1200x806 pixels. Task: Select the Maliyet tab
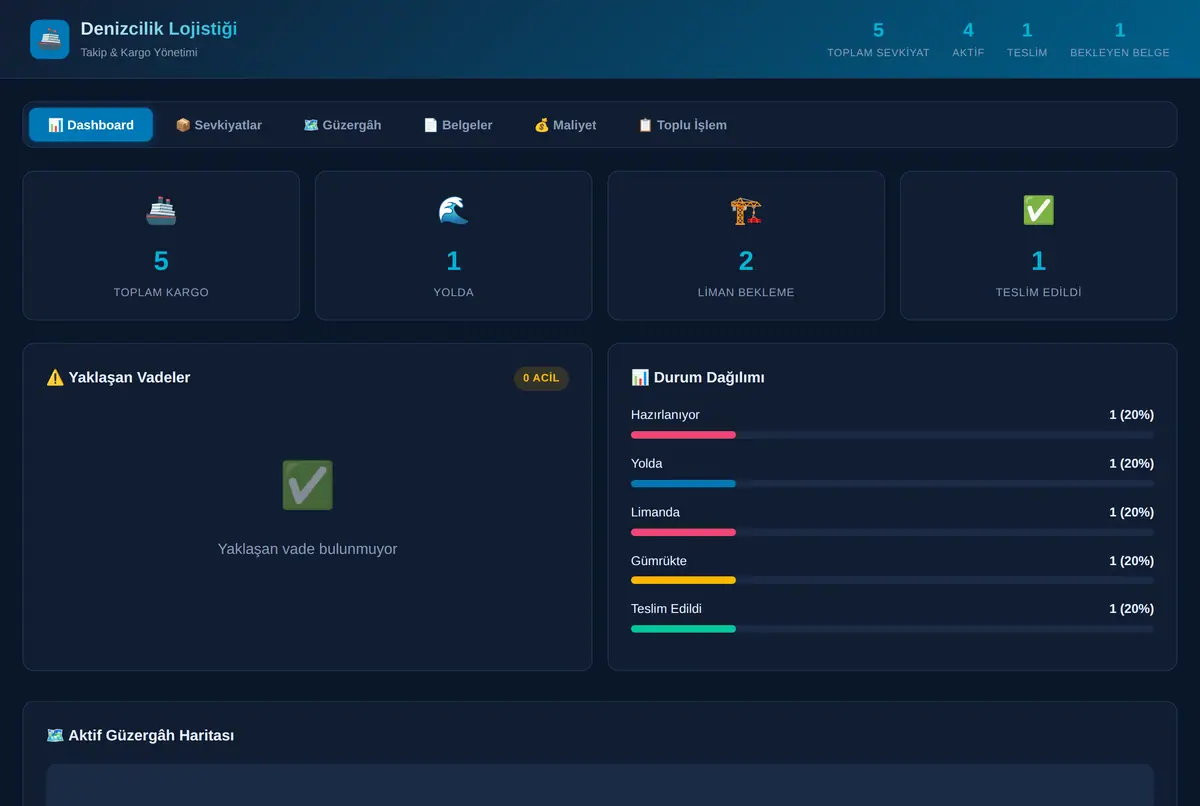(565, 125)
